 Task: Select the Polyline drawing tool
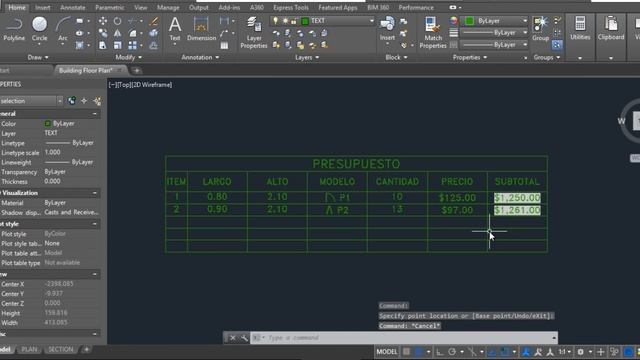point(14,29)
